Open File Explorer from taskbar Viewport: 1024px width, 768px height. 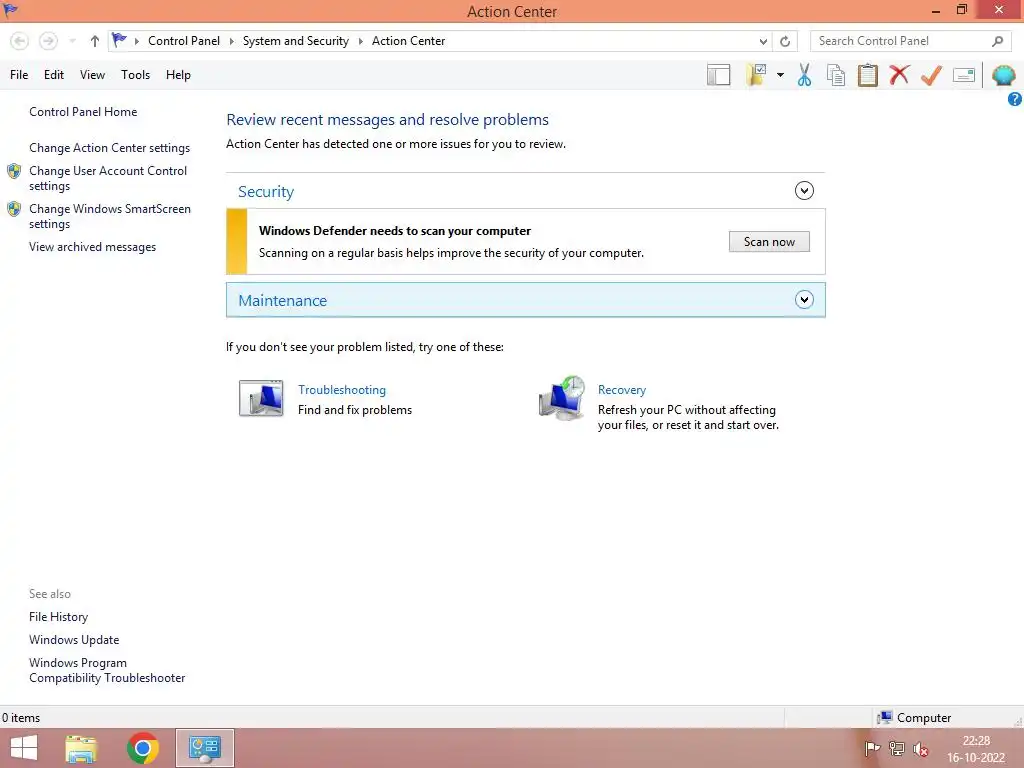point(81,748)
